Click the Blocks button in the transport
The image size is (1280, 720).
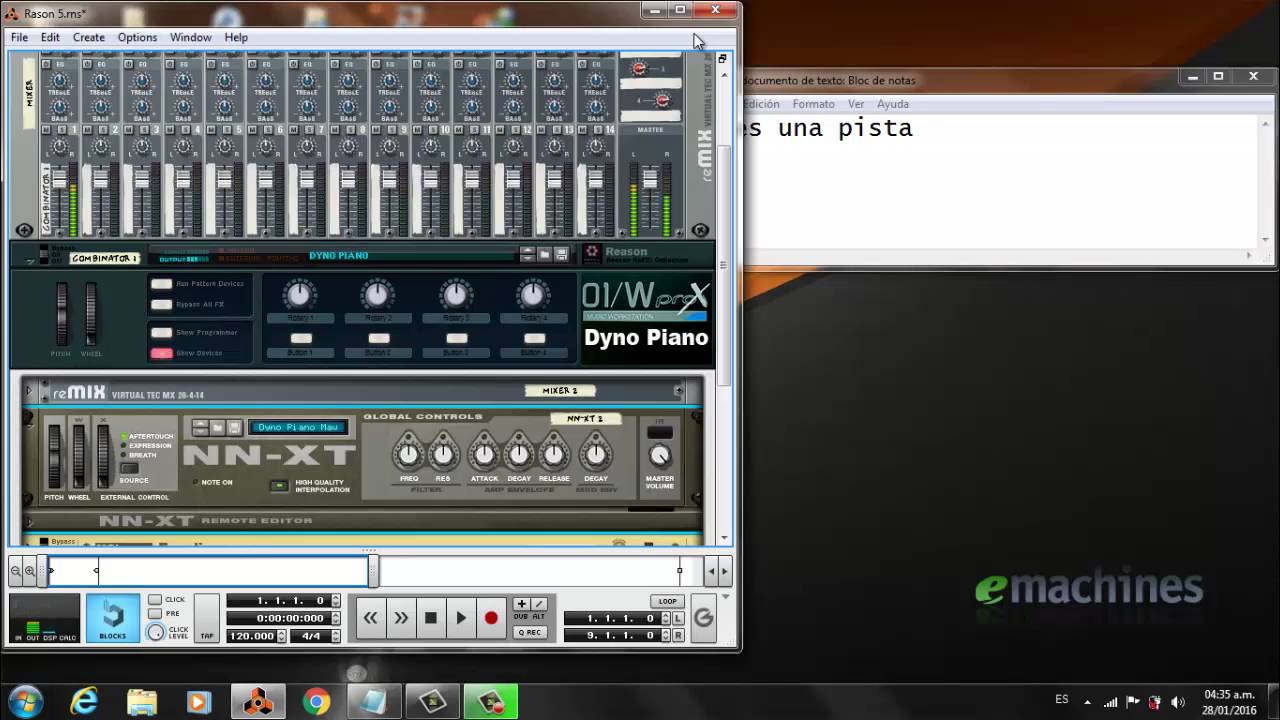pos(113,618)
